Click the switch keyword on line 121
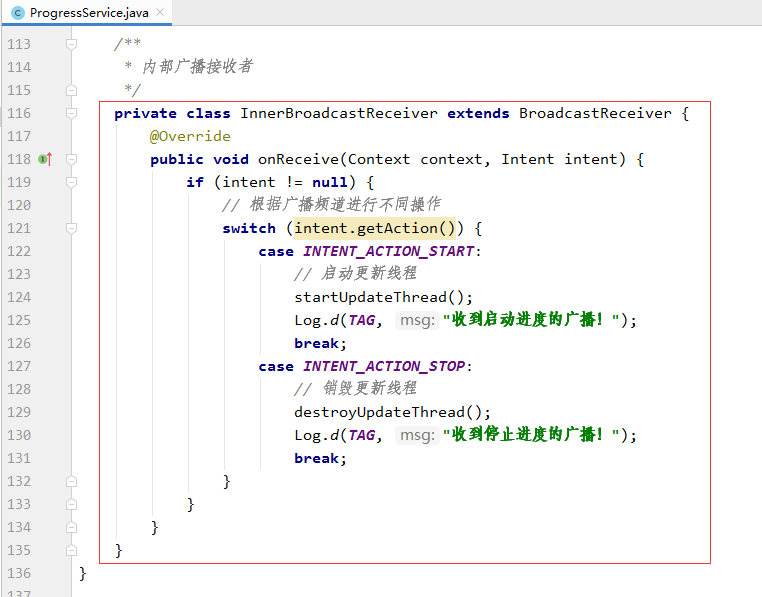Screen dimensions: 762x597 [x=249, y=228]
